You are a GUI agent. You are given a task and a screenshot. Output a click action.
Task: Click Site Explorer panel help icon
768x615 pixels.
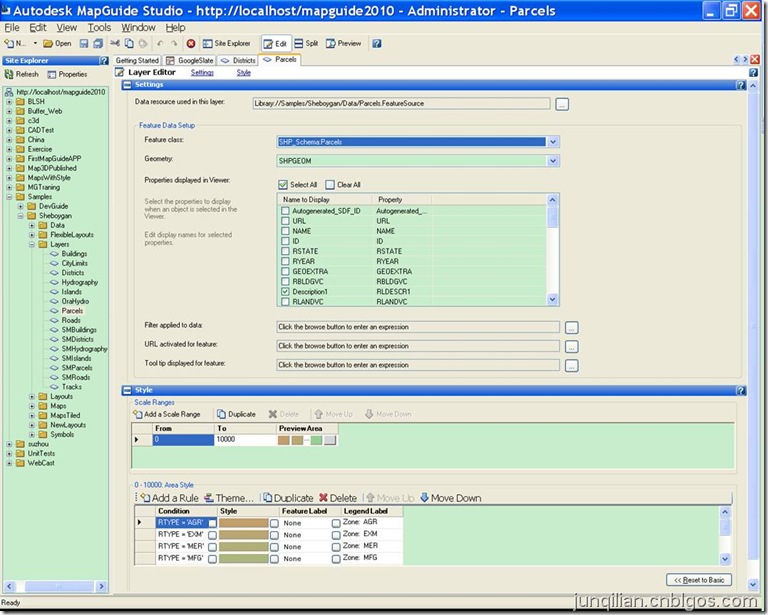click(x=104, y=61)
